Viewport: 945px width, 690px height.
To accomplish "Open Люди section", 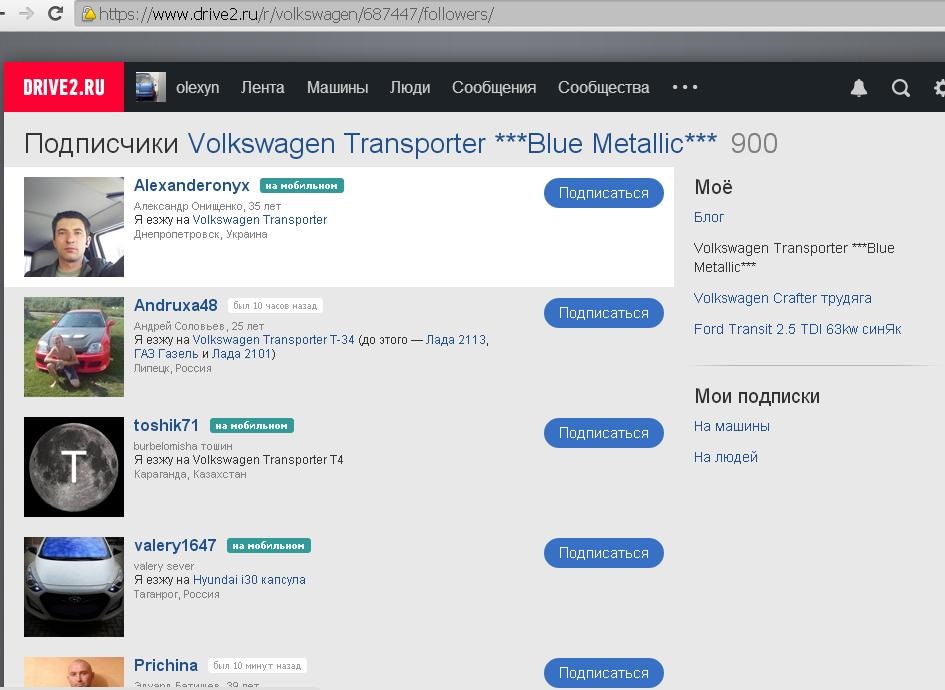I will pos(410,87).
